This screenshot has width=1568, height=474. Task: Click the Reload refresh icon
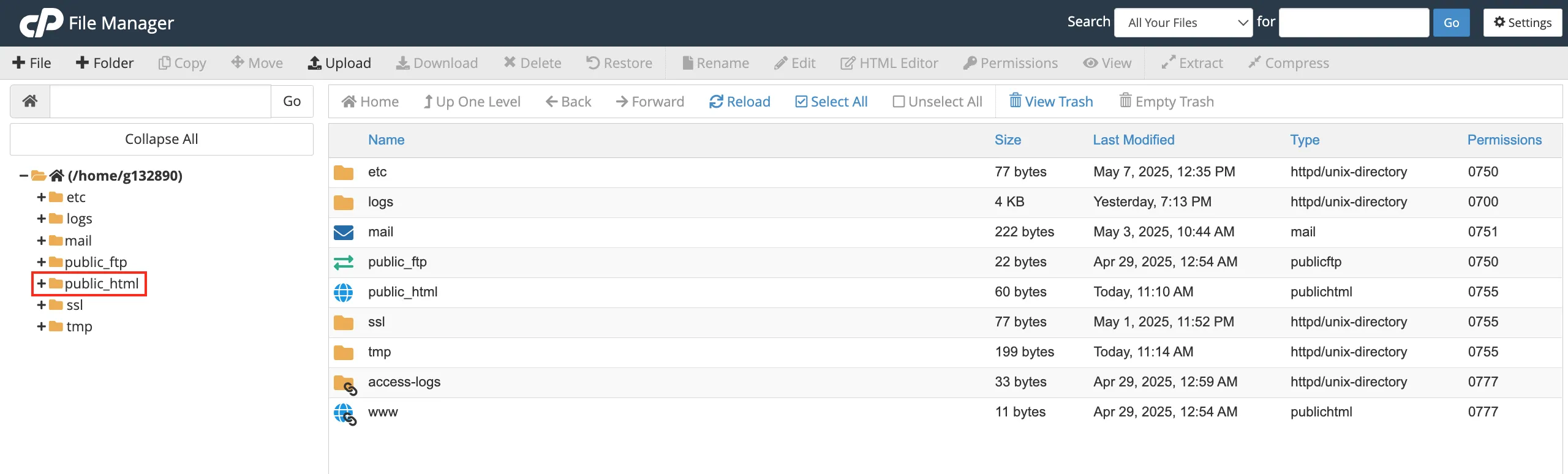click(716, 102)
